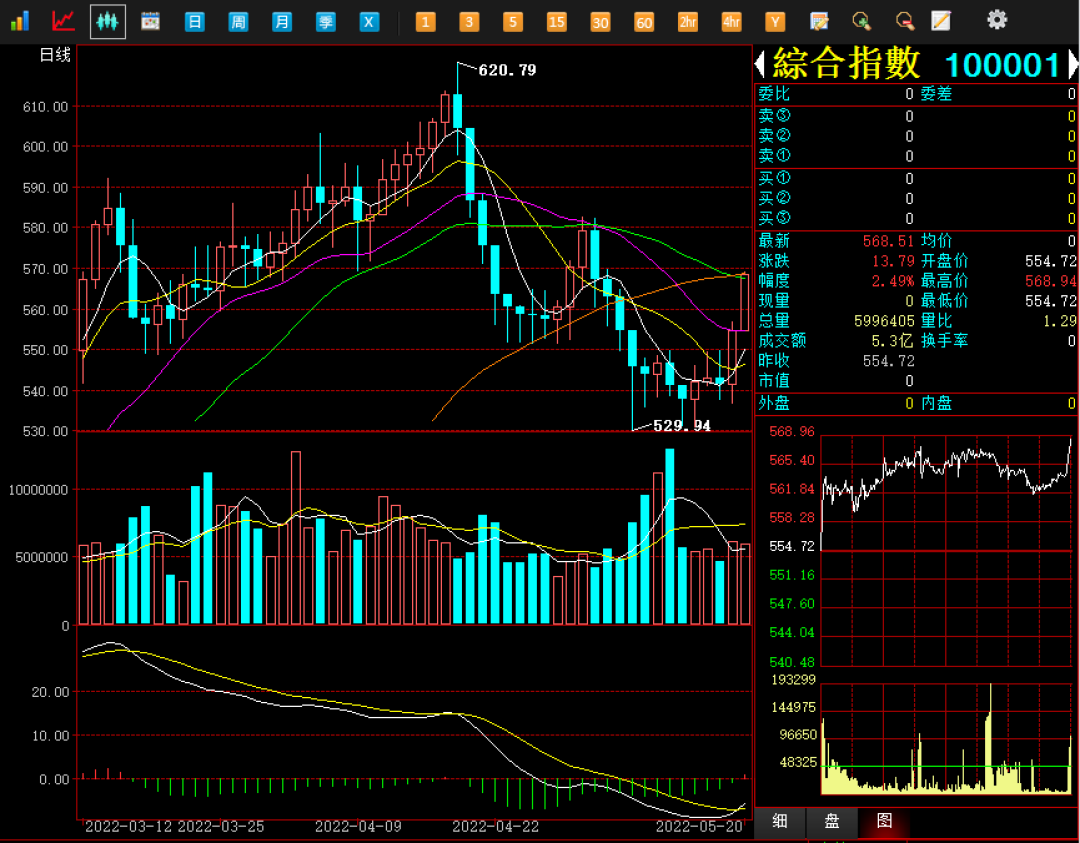Click the 綜合指數 title
The width and height of the screenshot is (1080, 843).
[847, 63]
